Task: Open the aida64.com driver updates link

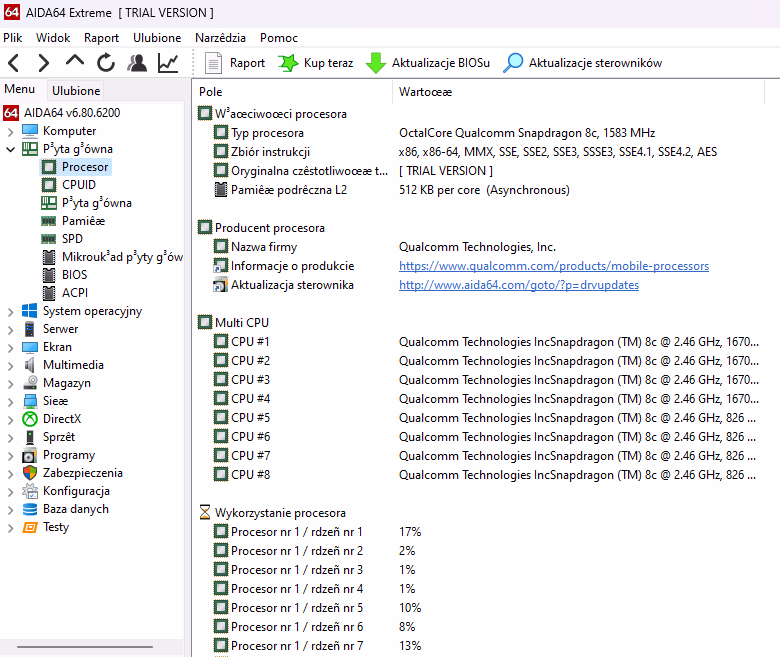Action: (518, 285)
